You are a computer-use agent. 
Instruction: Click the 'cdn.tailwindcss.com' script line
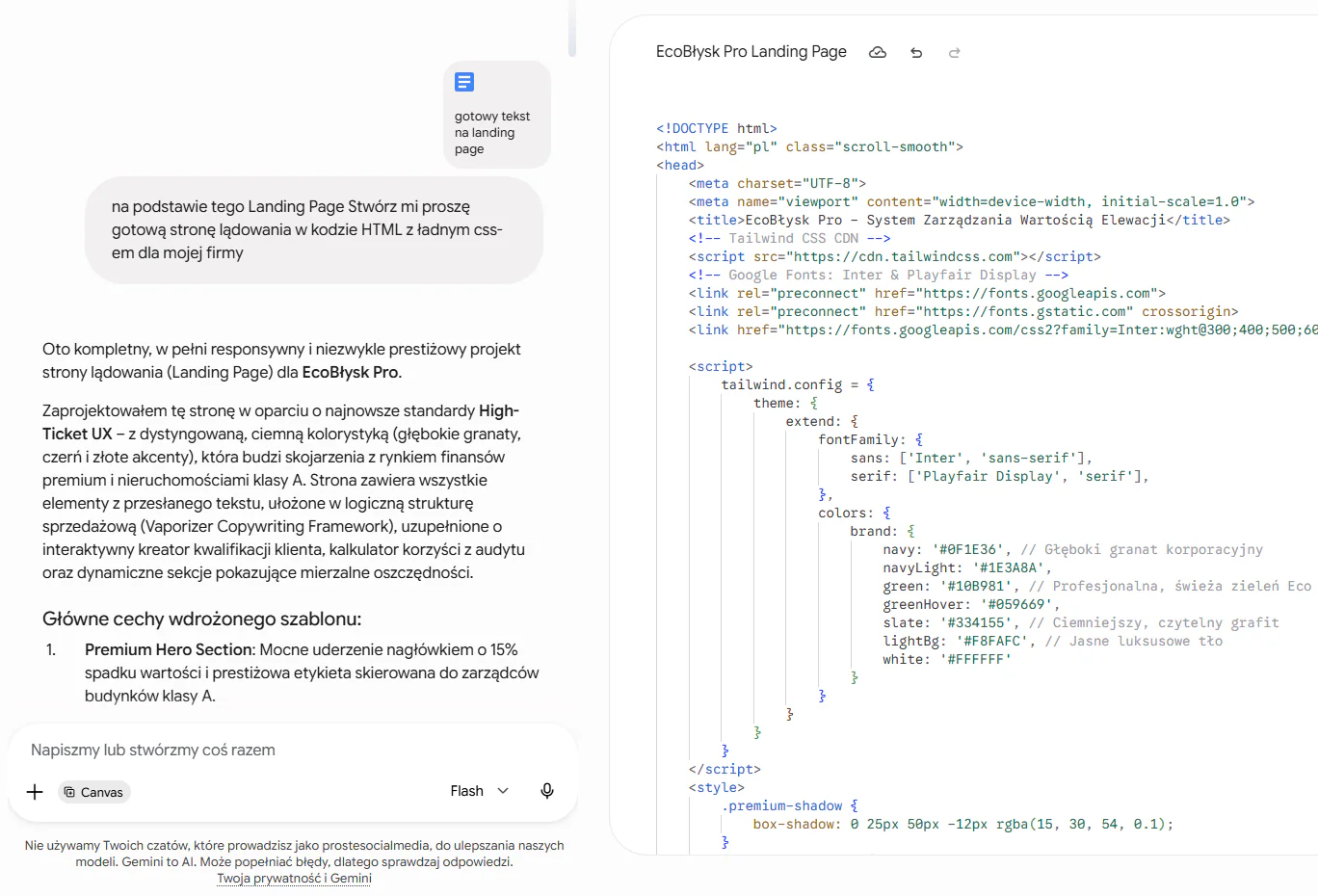point(895,256)
